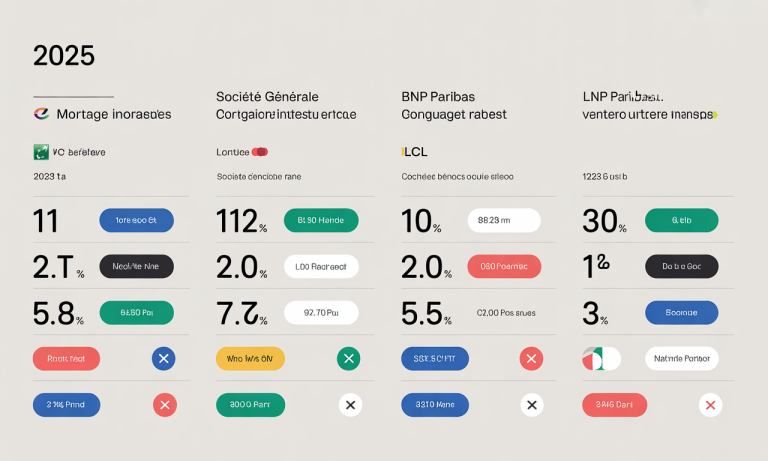The height and width of the screenshot is (461, 768).
Task: Click the white X icon beside 3310 Nane
Action: [x=532, y=405]
